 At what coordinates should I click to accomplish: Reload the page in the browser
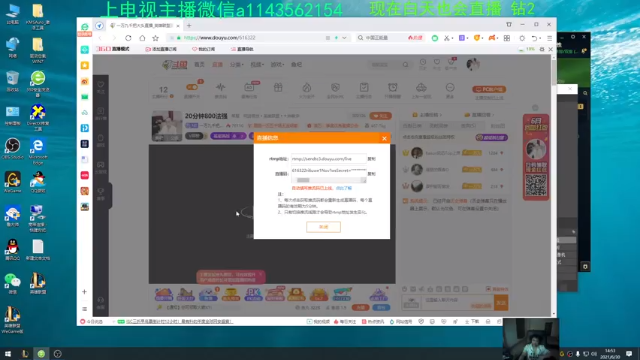coord(128,38)
